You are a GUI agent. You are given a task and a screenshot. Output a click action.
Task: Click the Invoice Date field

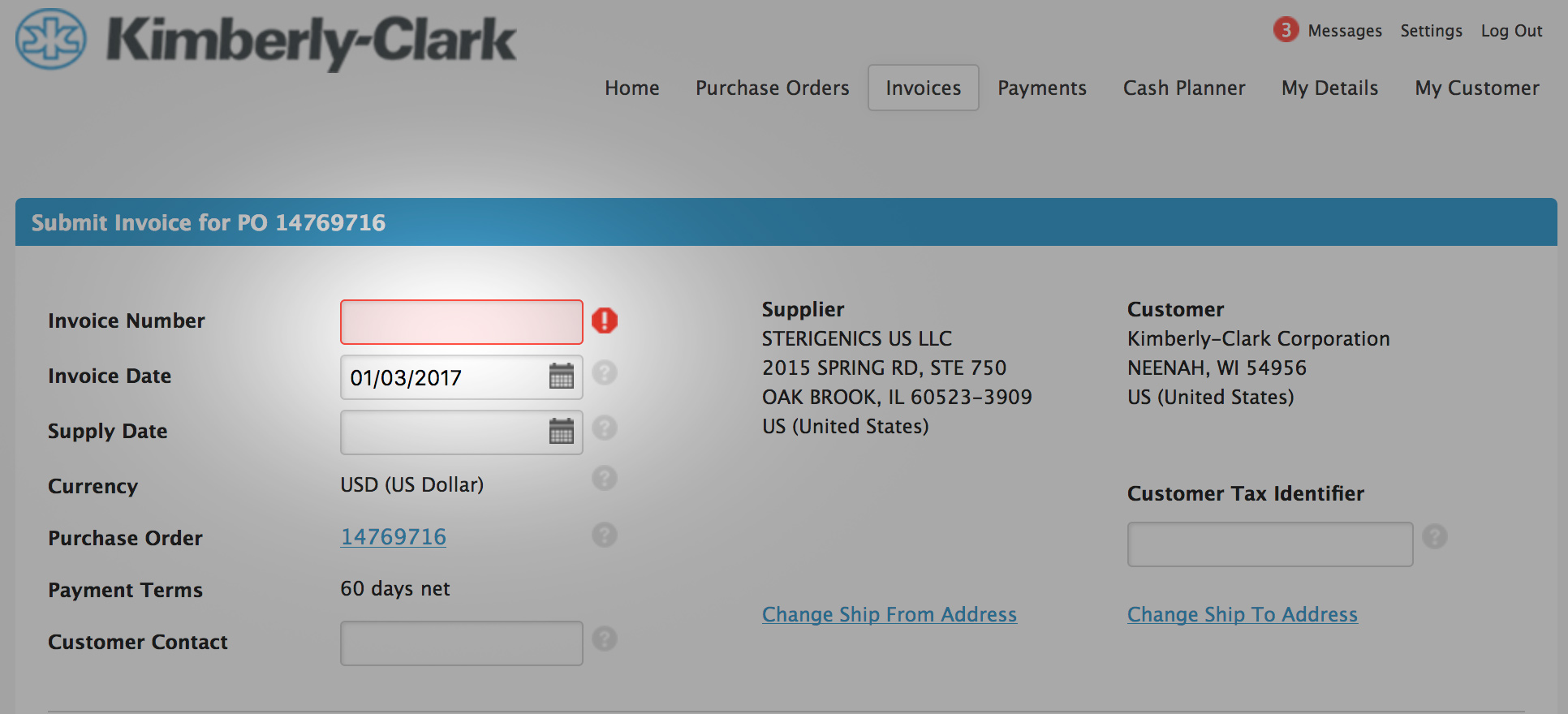pos(462,377)
